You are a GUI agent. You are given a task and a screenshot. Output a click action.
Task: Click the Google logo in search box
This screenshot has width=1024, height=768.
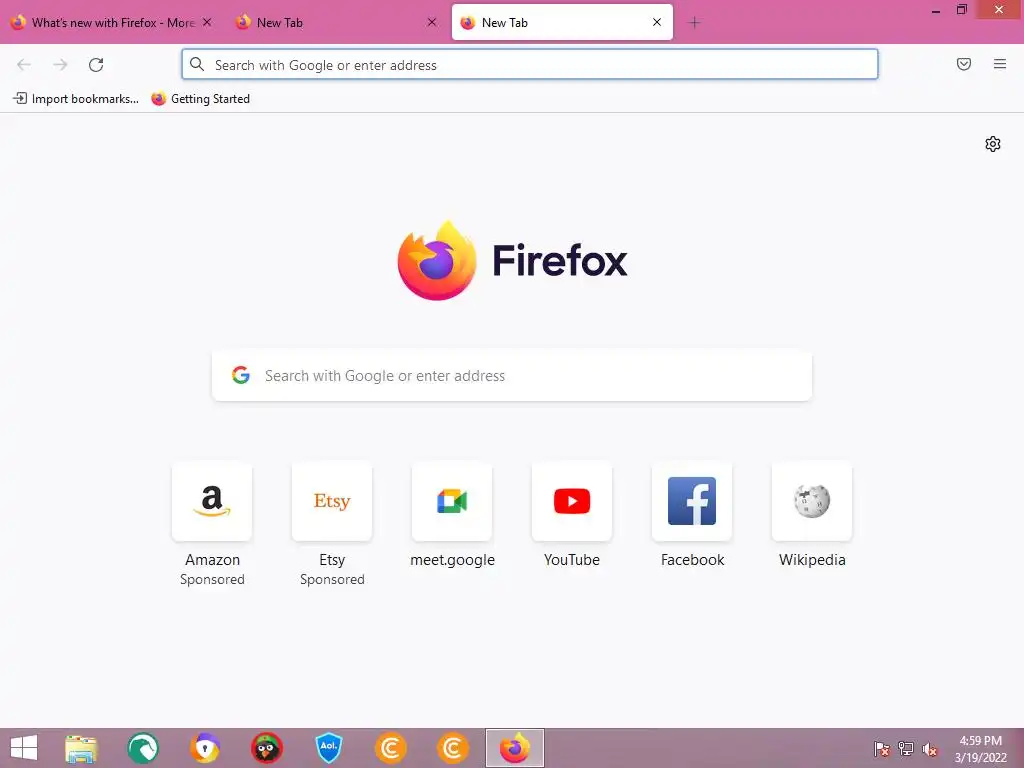pos(241,375)
